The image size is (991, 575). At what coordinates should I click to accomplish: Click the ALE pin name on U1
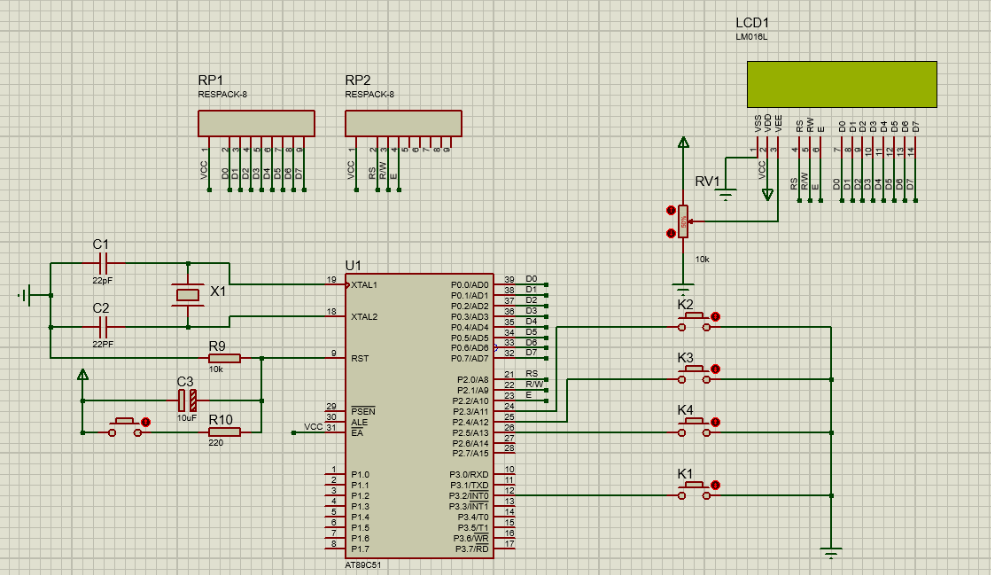[359, 422]
